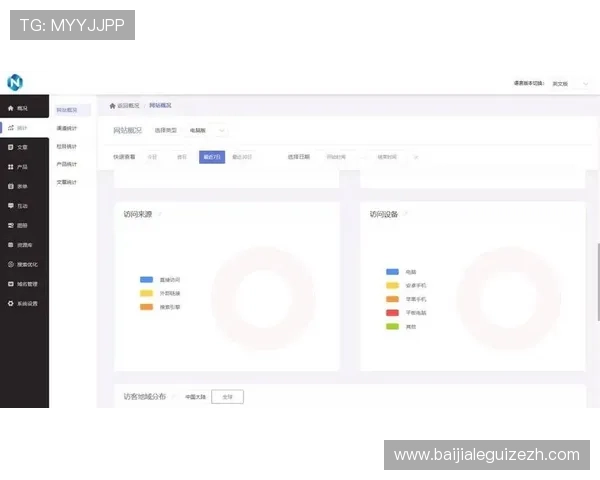Click the blue N logo

15,82
